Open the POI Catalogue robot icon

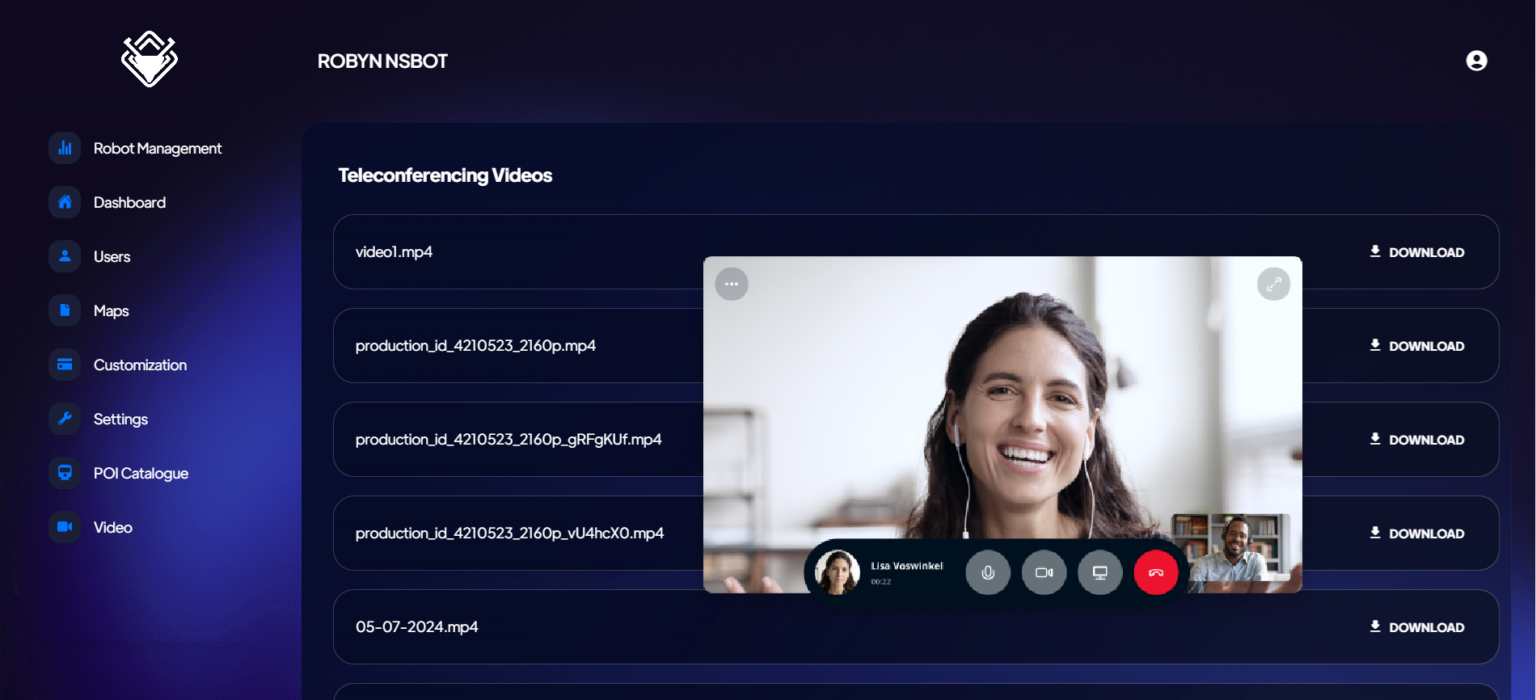[x=65, y=473]
